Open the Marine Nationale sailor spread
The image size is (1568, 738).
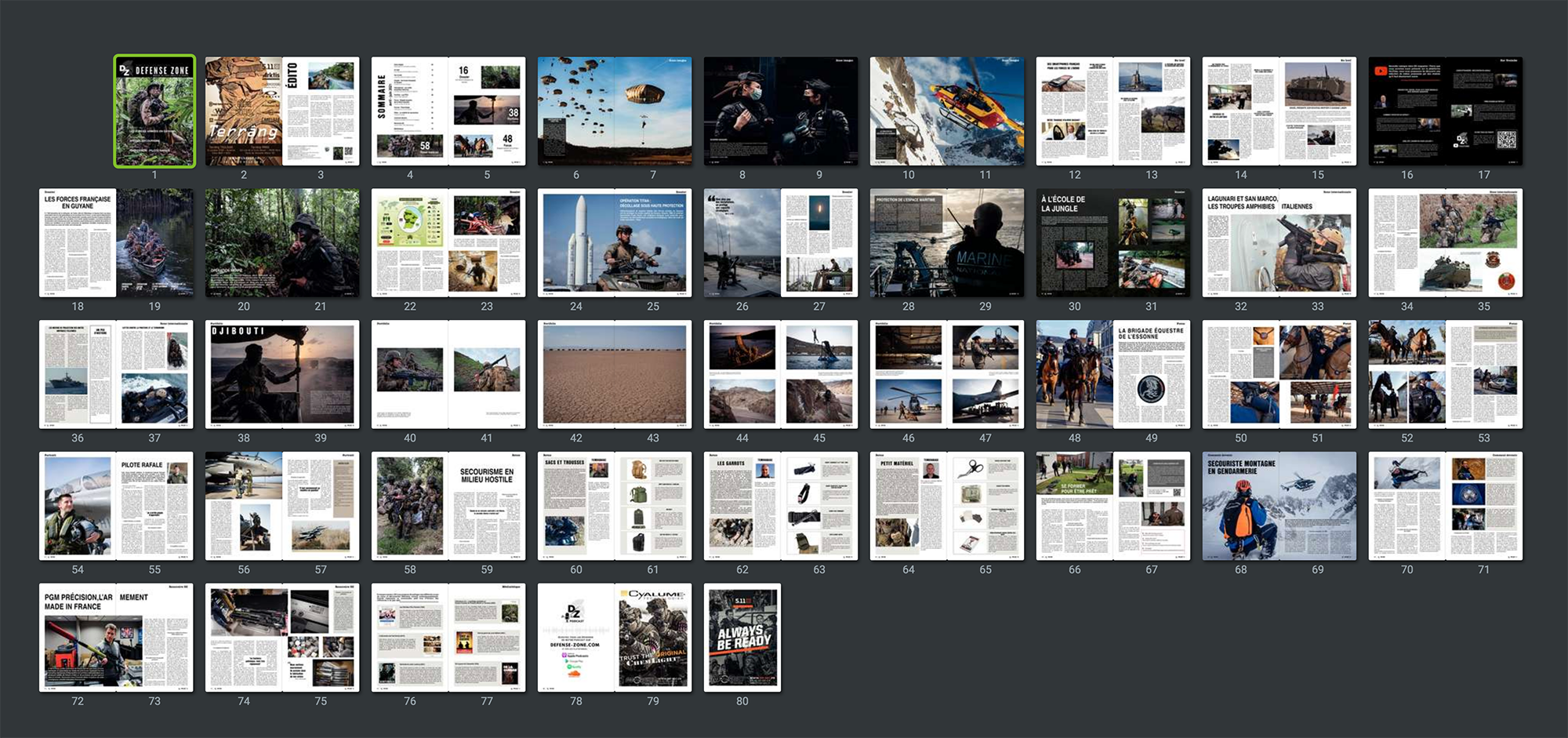point(947,243)
